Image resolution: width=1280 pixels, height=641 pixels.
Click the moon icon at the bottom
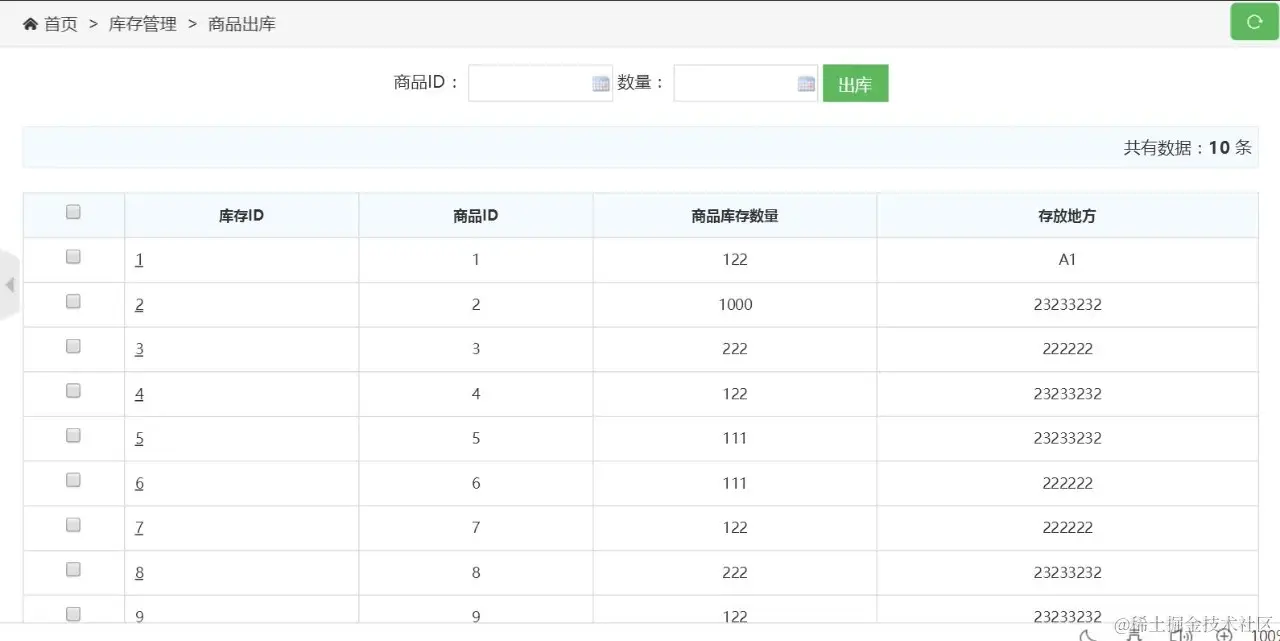click(1087, 635)
